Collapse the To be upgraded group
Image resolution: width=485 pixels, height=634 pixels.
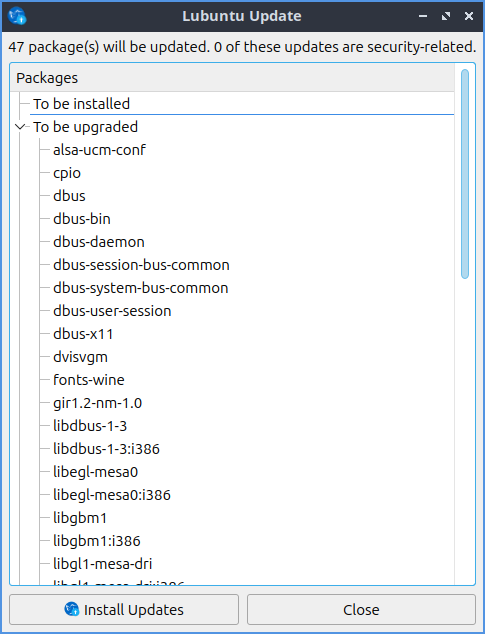coord(19,127)
